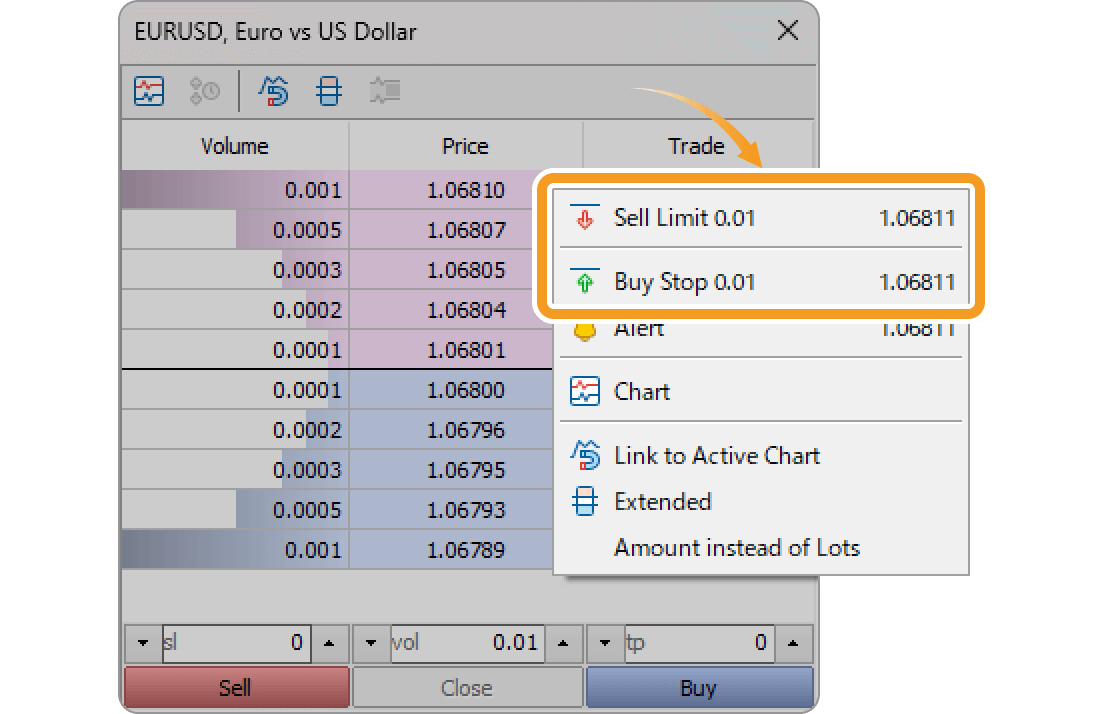Open the Chart from the toolbar icon
1100x714 pixels.
pyautogui.click(x=148, y=91)
